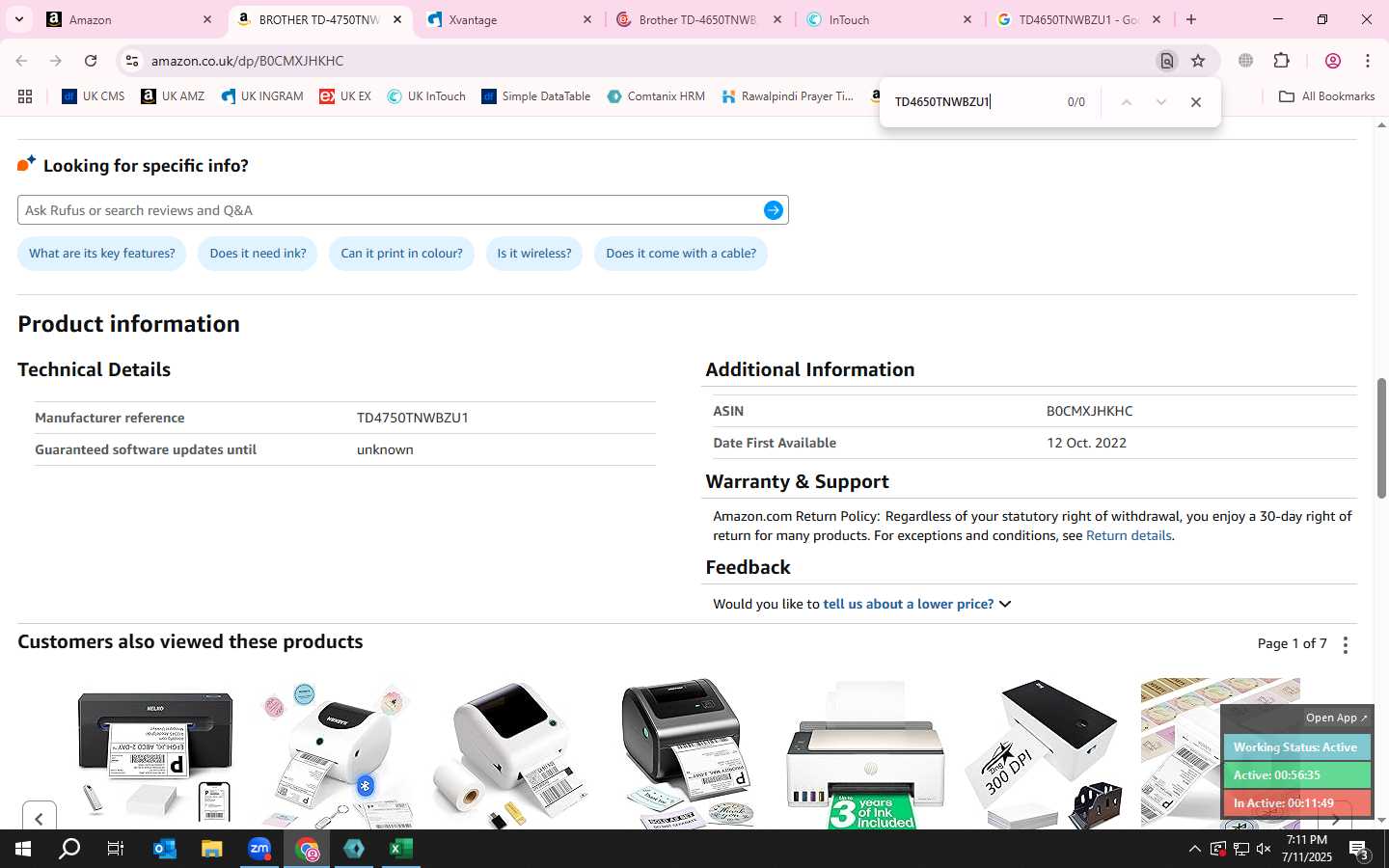Switch to the InTouch tab
This screenshot has height=868, width=1389.
[890, 19]
